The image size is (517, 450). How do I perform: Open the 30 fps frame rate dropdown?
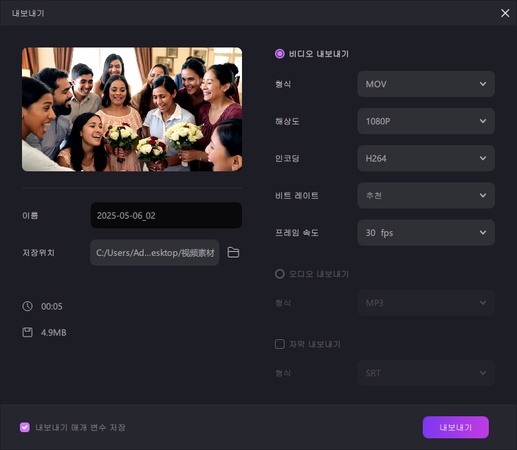[x=426, y=233]
